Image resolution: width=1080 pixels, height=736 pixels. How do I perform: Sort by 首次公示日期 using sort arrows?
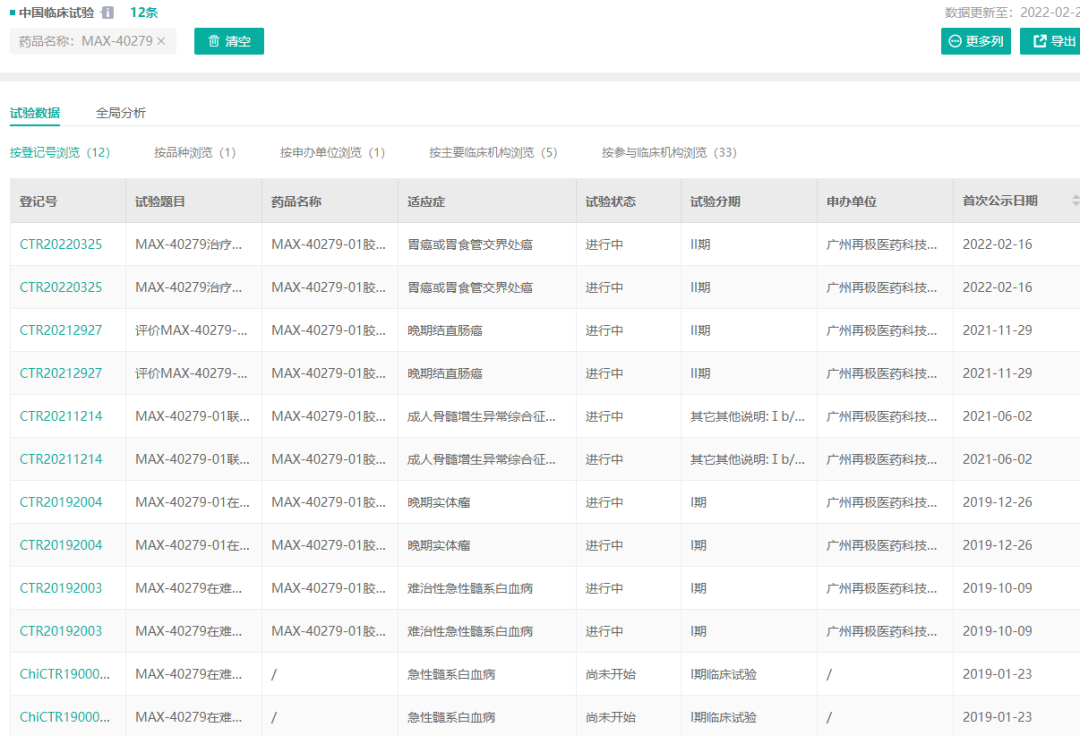[1075, 201]
